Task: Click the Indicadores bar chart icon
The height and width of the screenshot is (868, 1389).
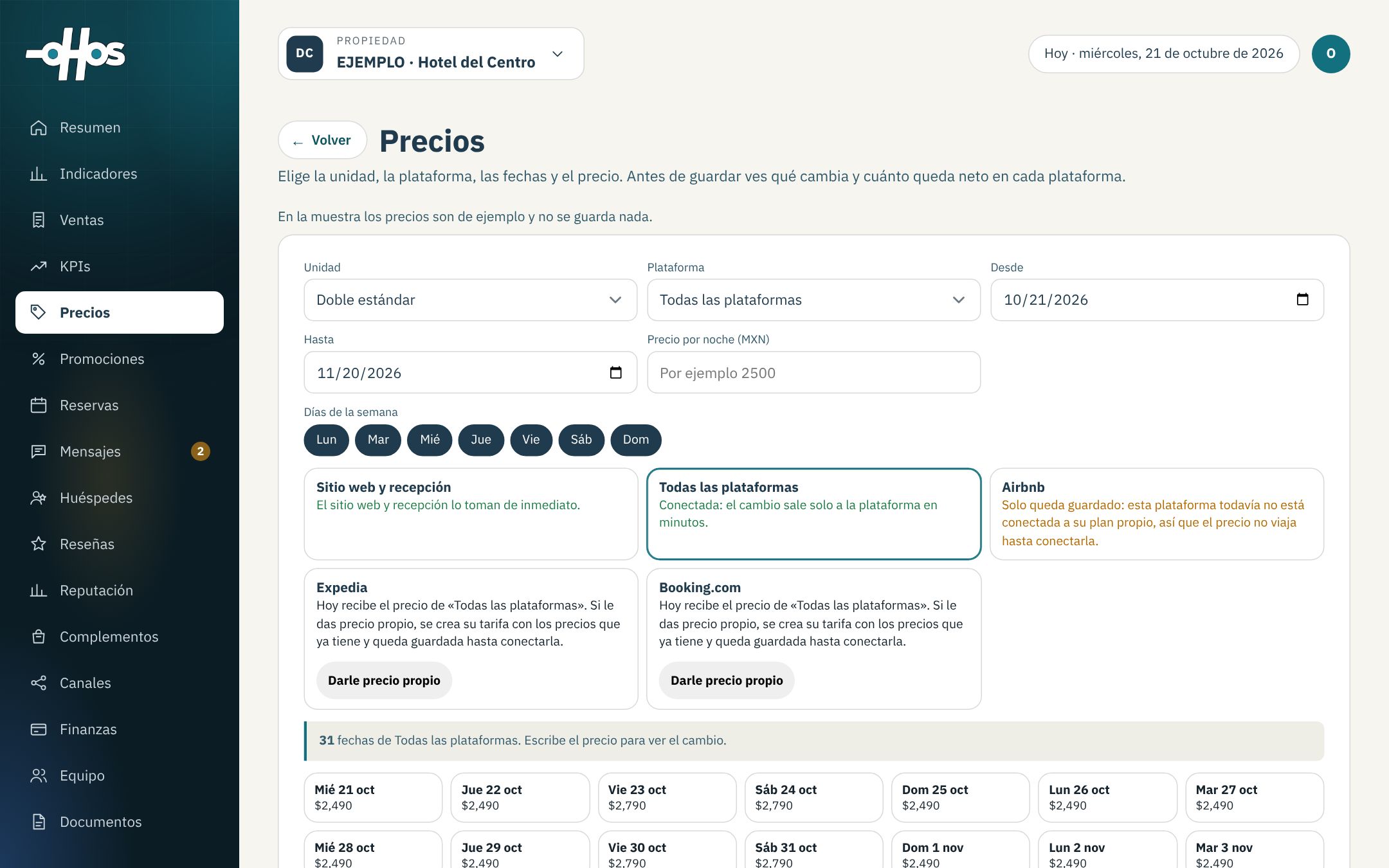Action: click(39, 174)
